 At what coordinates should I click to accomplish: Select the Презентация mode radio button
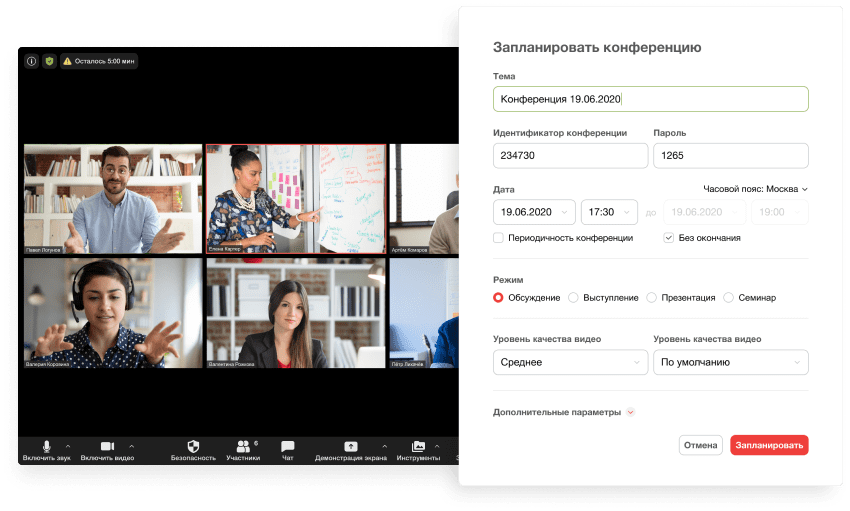(x=652, y=297)
